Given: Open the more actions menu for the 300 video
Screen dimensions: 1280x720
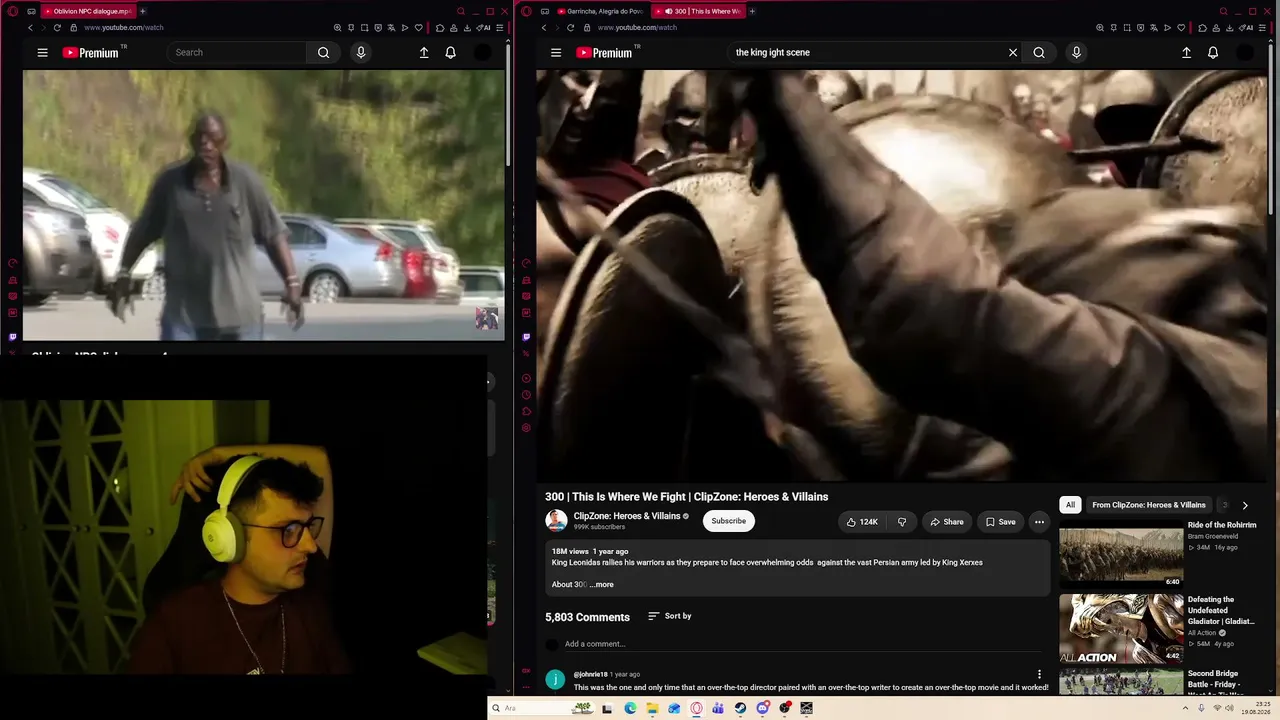Looking at the screenshot, I should pyautogui.click(x=1039, y=522).
